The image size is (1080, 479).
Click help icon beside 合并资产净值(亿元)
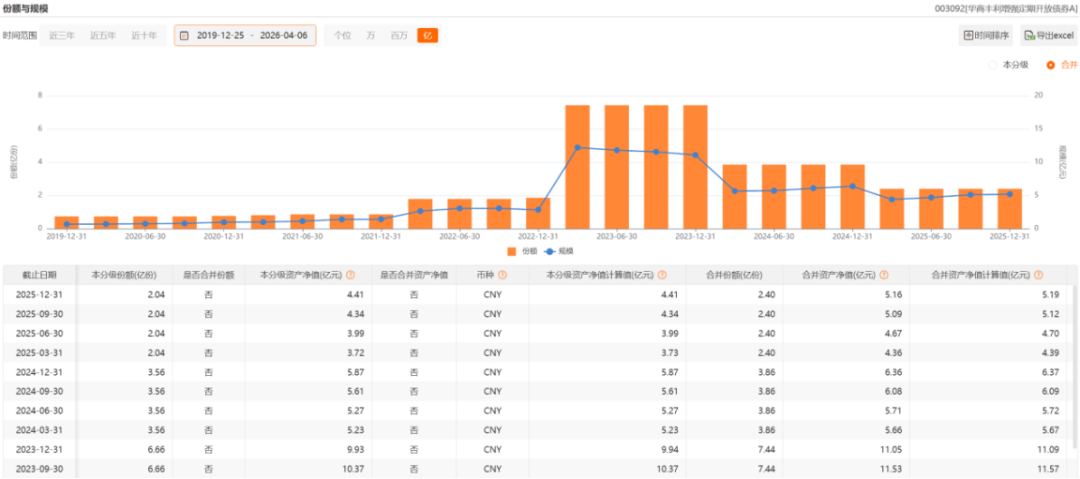882,274
